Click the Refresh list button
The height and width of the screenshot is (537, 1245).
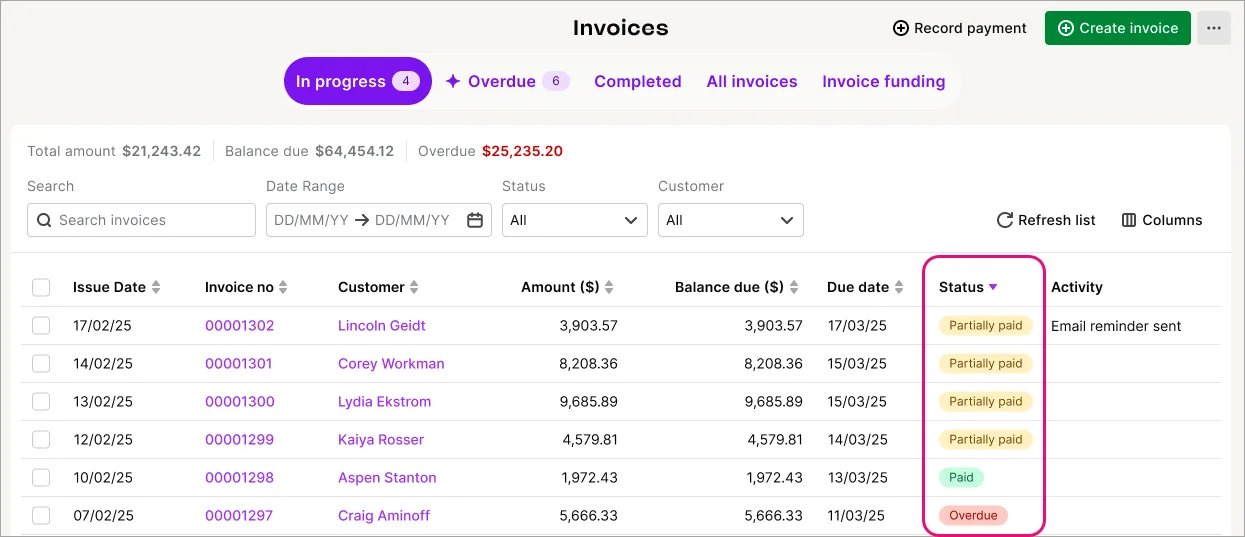coord(1046,220)
